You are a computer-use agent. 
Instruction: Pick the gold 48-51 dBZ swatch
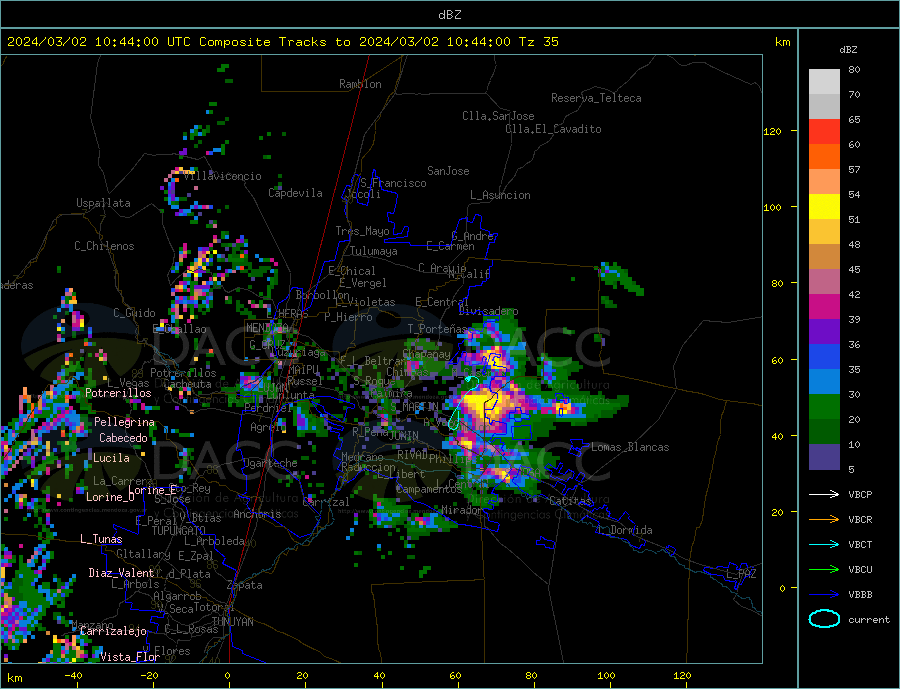point(824,231)
